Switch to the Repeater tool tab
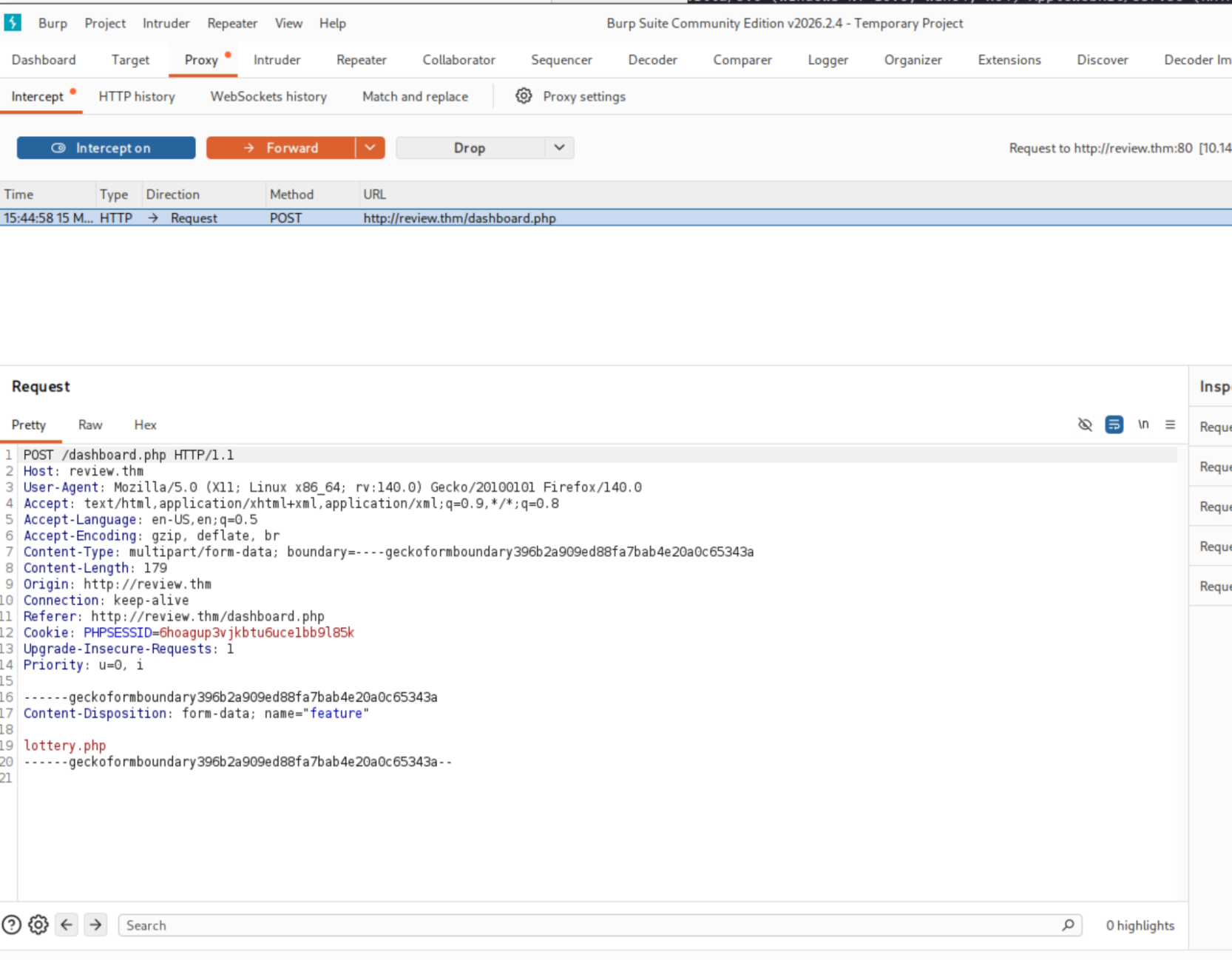The height and width of the screenshot is (960, 1232). point(362,60)
